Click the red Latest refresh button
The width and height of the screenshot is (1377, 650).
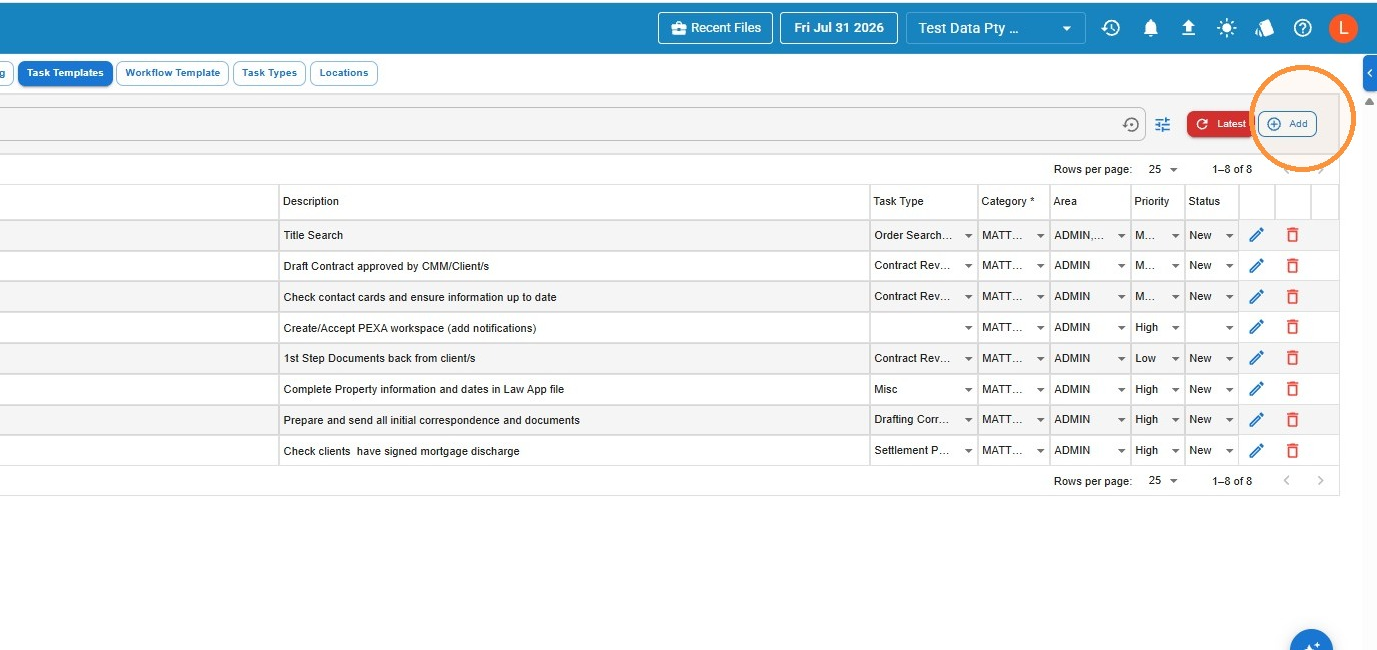pos(1221,124)
